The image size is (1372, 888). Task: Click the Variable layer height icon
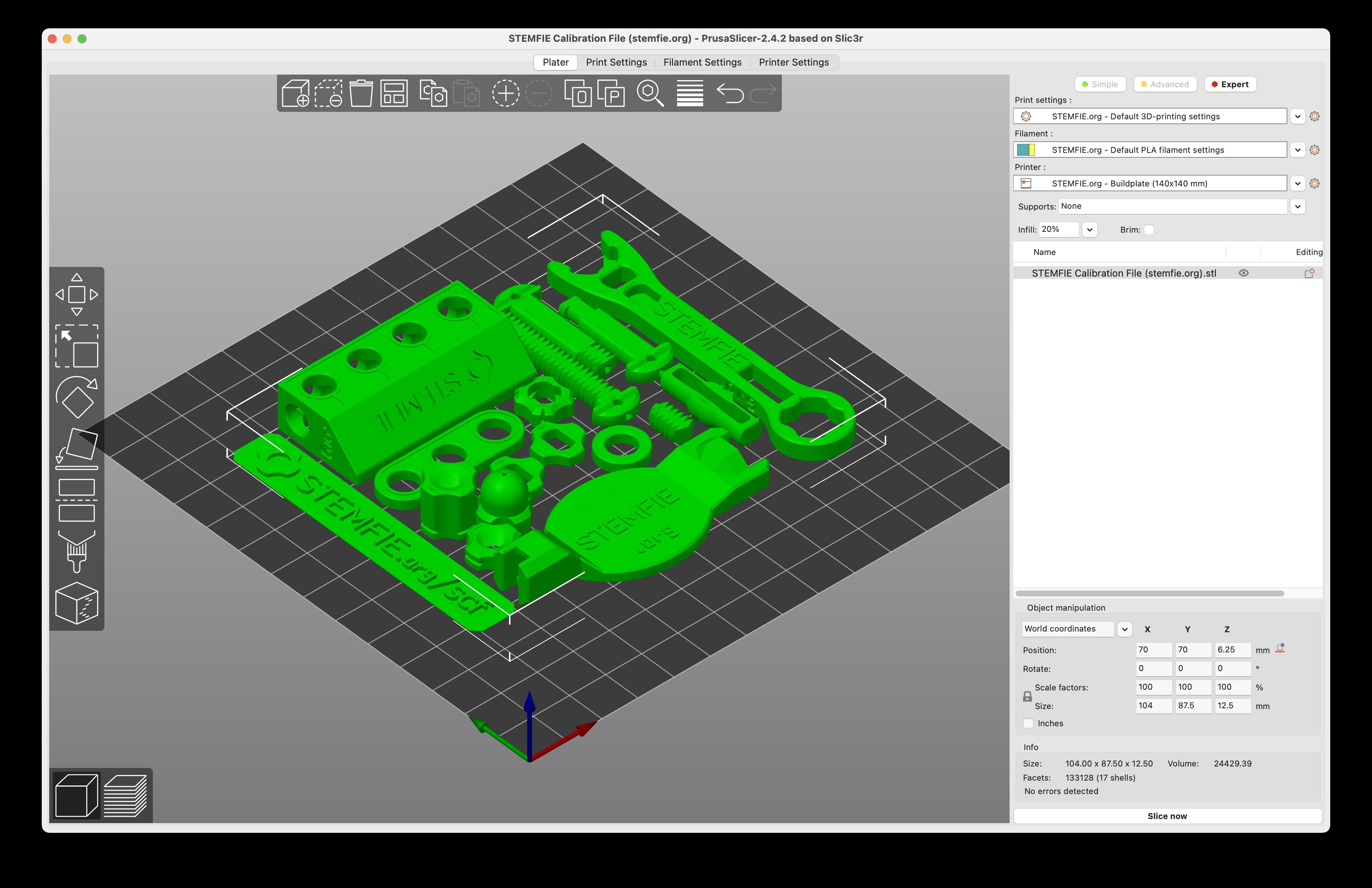(689, 93)
